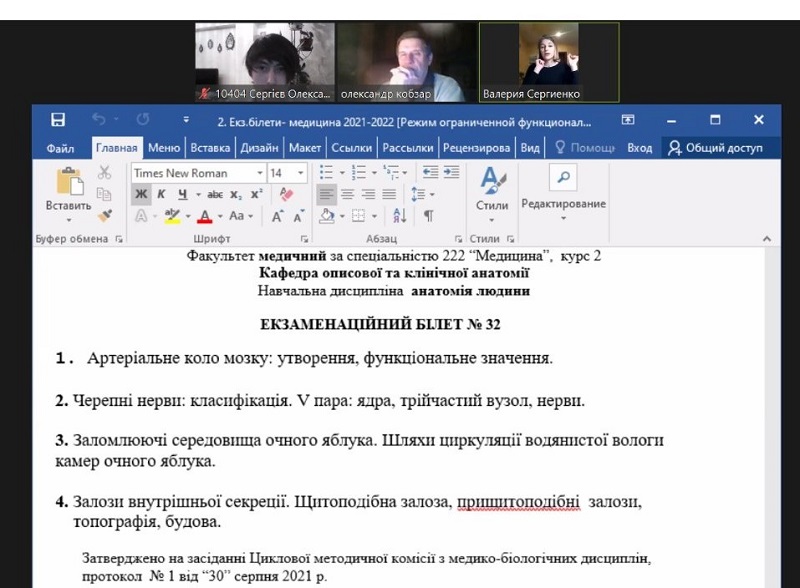Open the Файл menu
Screen dimensions: 800x588
click(x=60, y=148)
